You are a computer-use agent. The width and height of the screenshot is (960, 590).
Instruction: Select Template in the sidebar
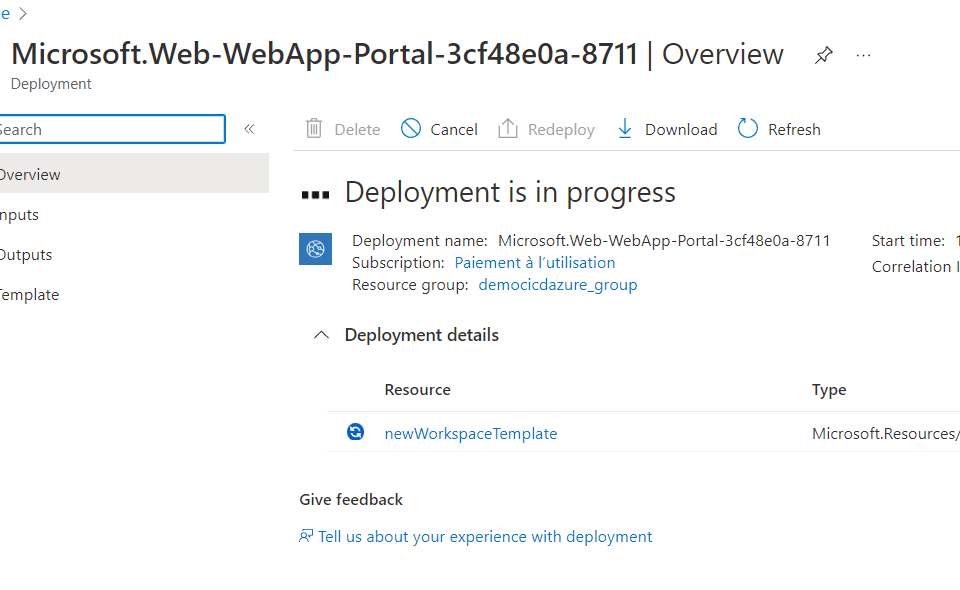[30, 294]
